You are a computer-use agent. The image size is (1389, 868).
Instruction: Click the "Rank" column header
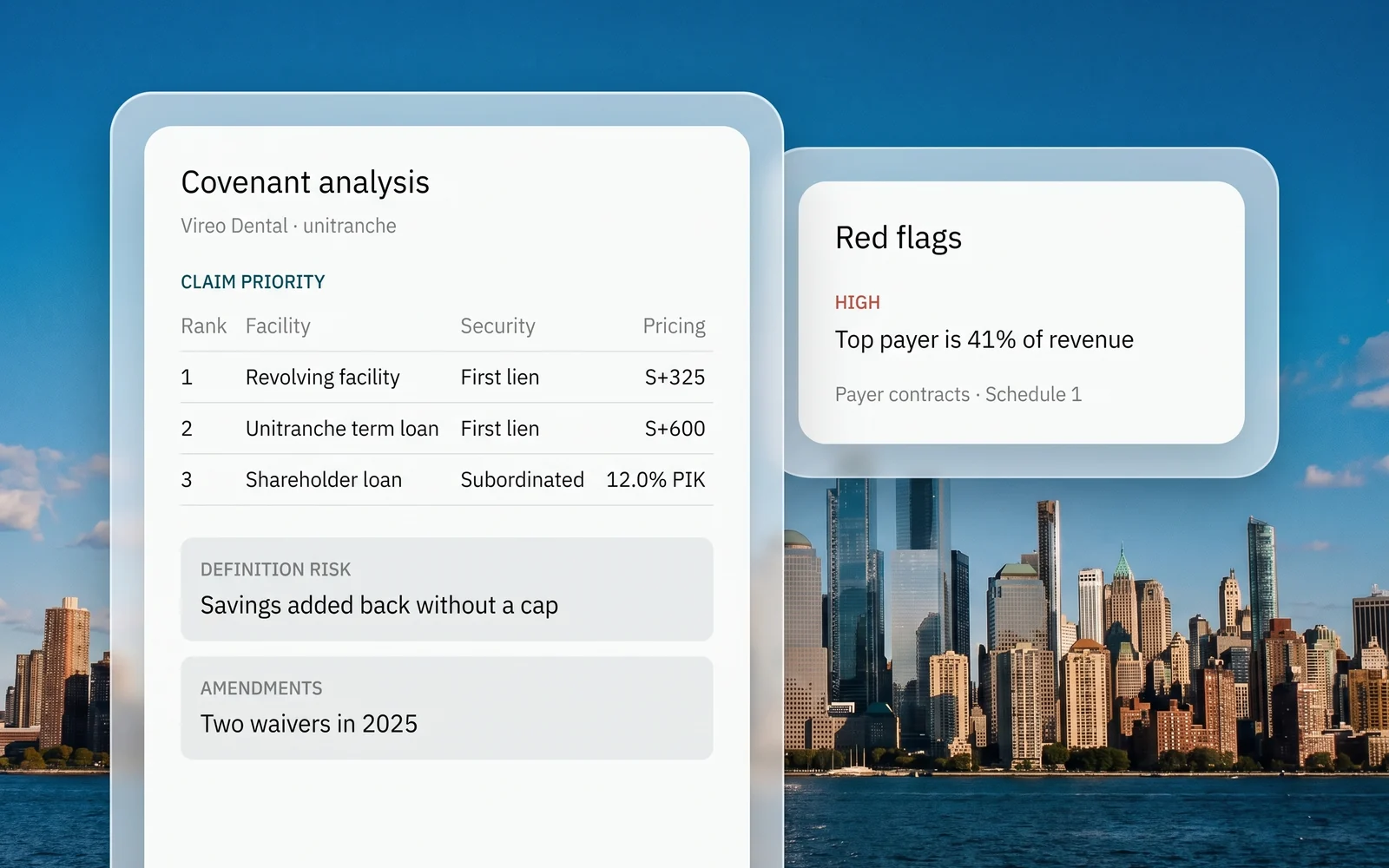pos(203,326)
